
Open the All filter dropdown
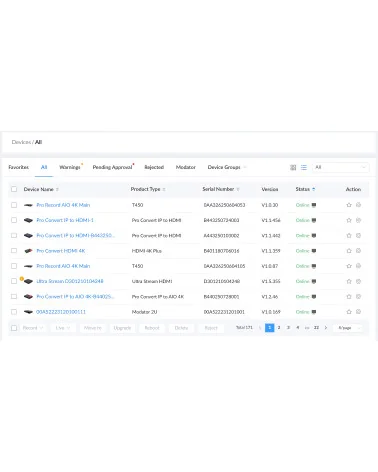(x=340, y=167)
